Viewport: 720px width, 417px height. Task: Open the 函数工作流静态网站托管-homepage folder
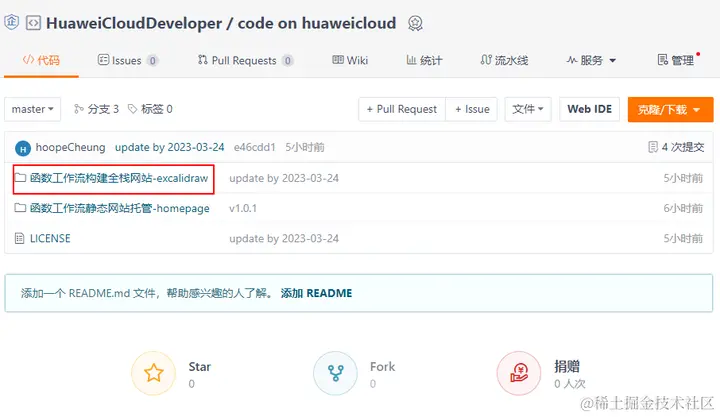(119, 208)
